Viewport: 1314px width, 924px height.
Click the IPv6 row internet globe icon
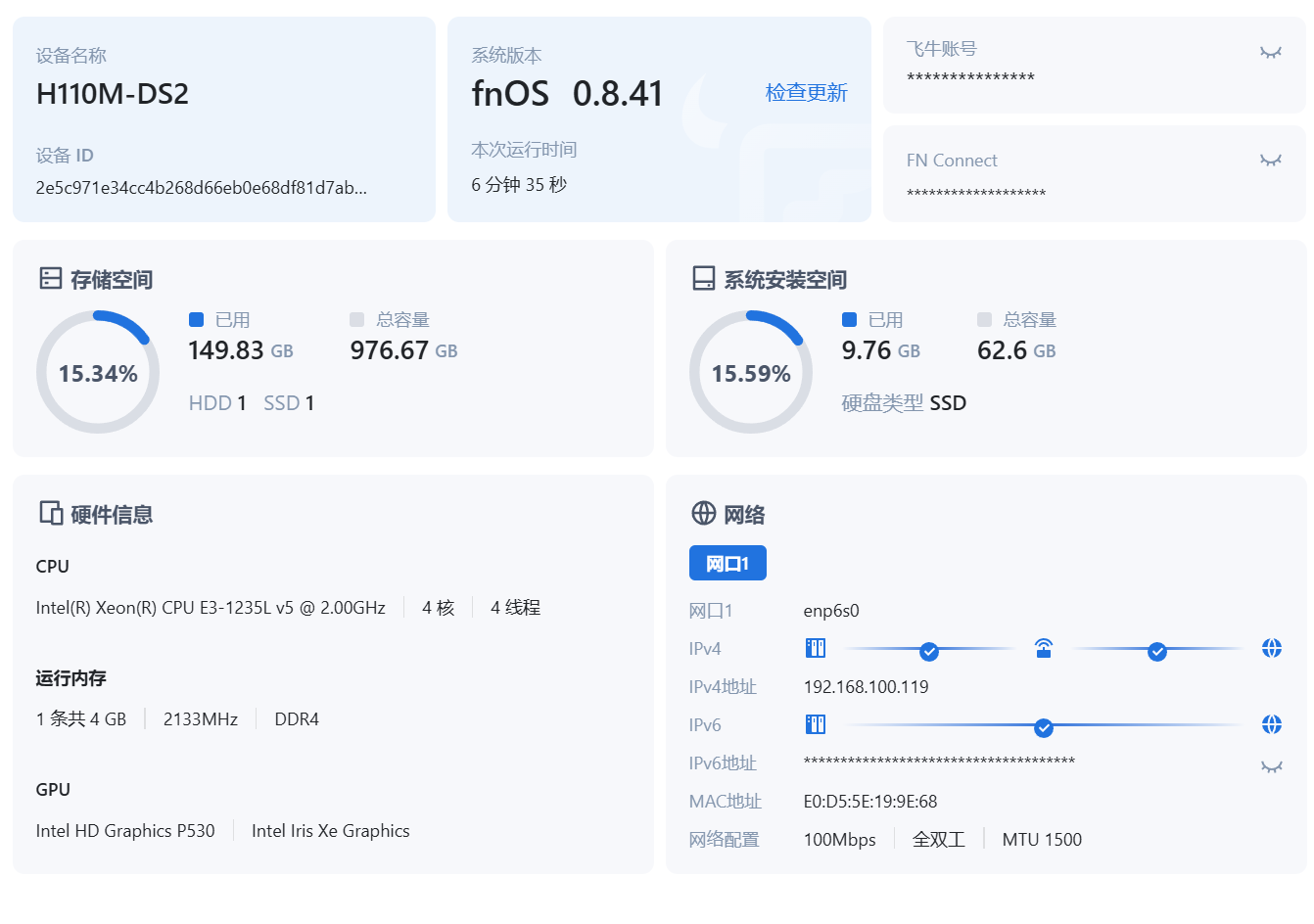(x=1272, y=724)
